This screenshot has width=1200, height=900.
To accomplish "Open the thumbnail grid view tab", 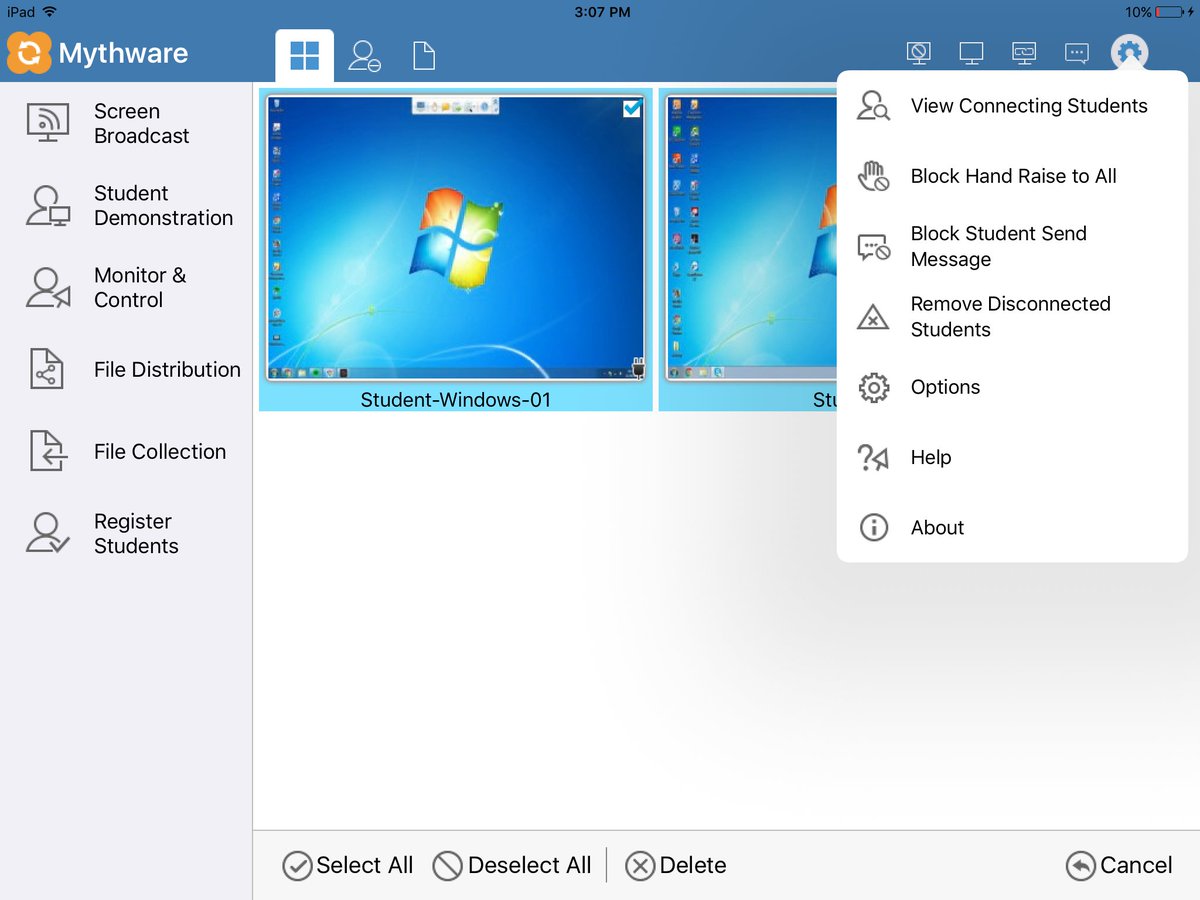I will pos(304,56).
